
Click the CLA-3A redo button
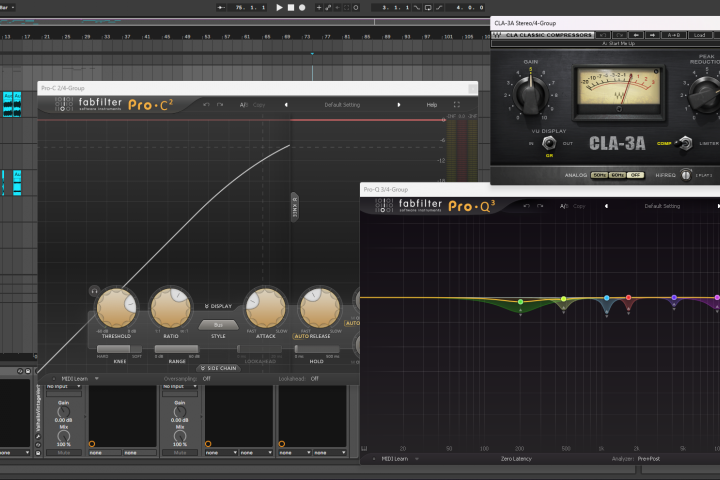tap(619, 35)
